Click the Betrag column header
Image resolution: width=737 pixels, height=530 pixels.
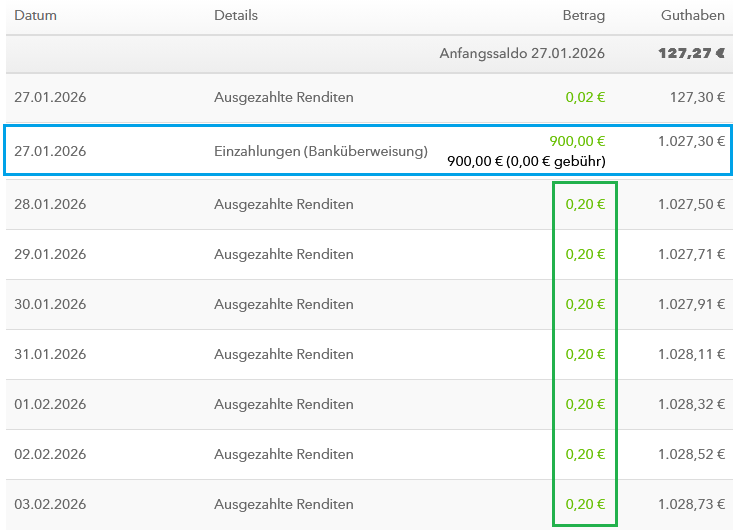[584, 16]
